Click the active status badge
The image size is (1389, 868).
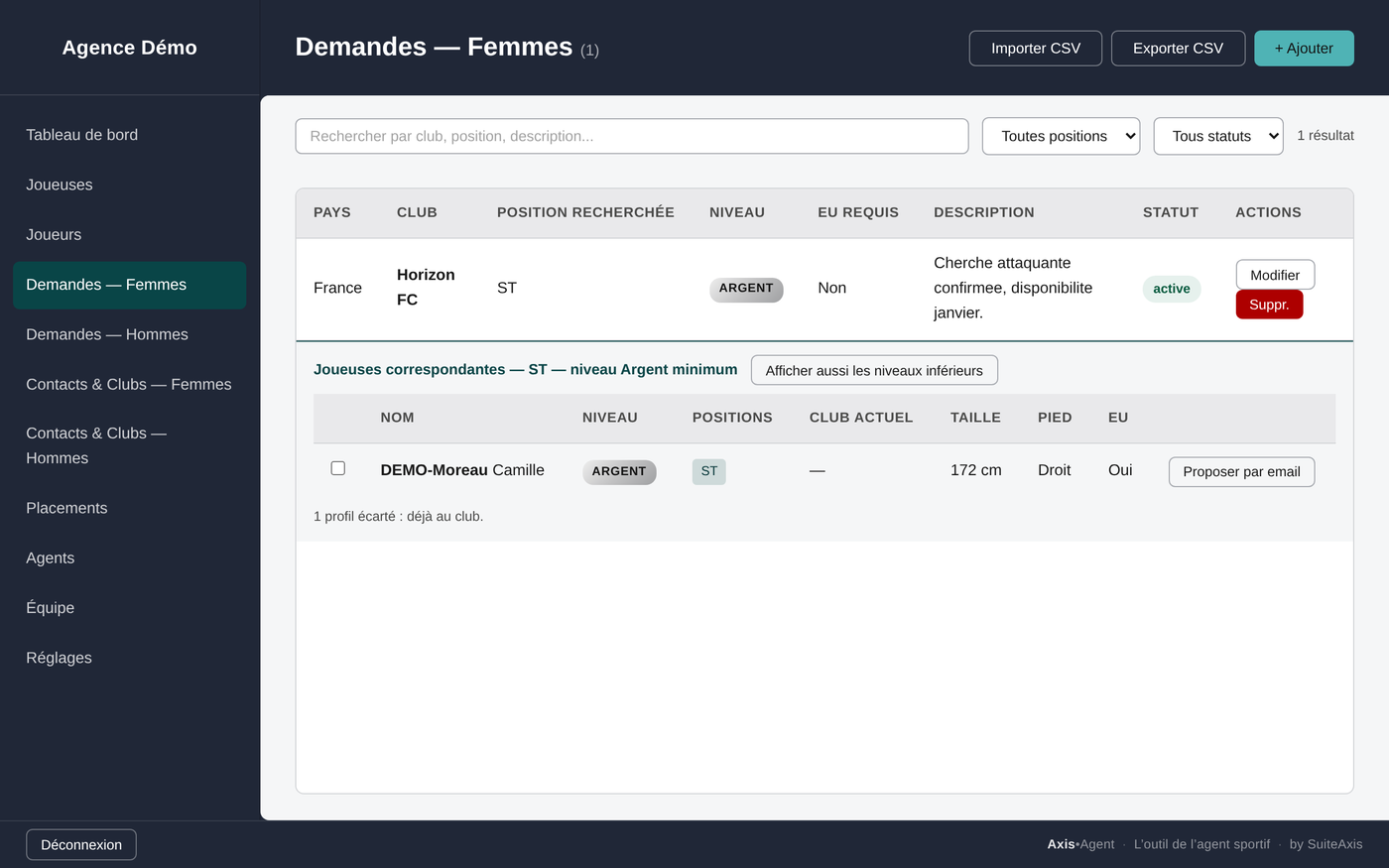click(1172, 289)
